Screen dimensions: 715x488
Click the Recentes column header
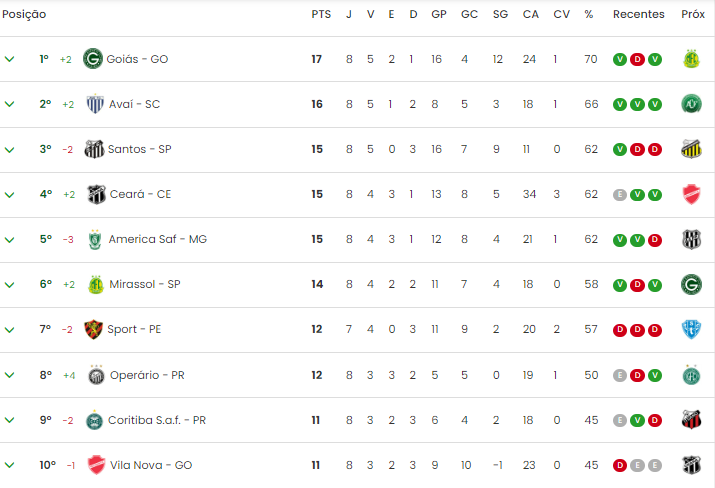coord(638,15)
